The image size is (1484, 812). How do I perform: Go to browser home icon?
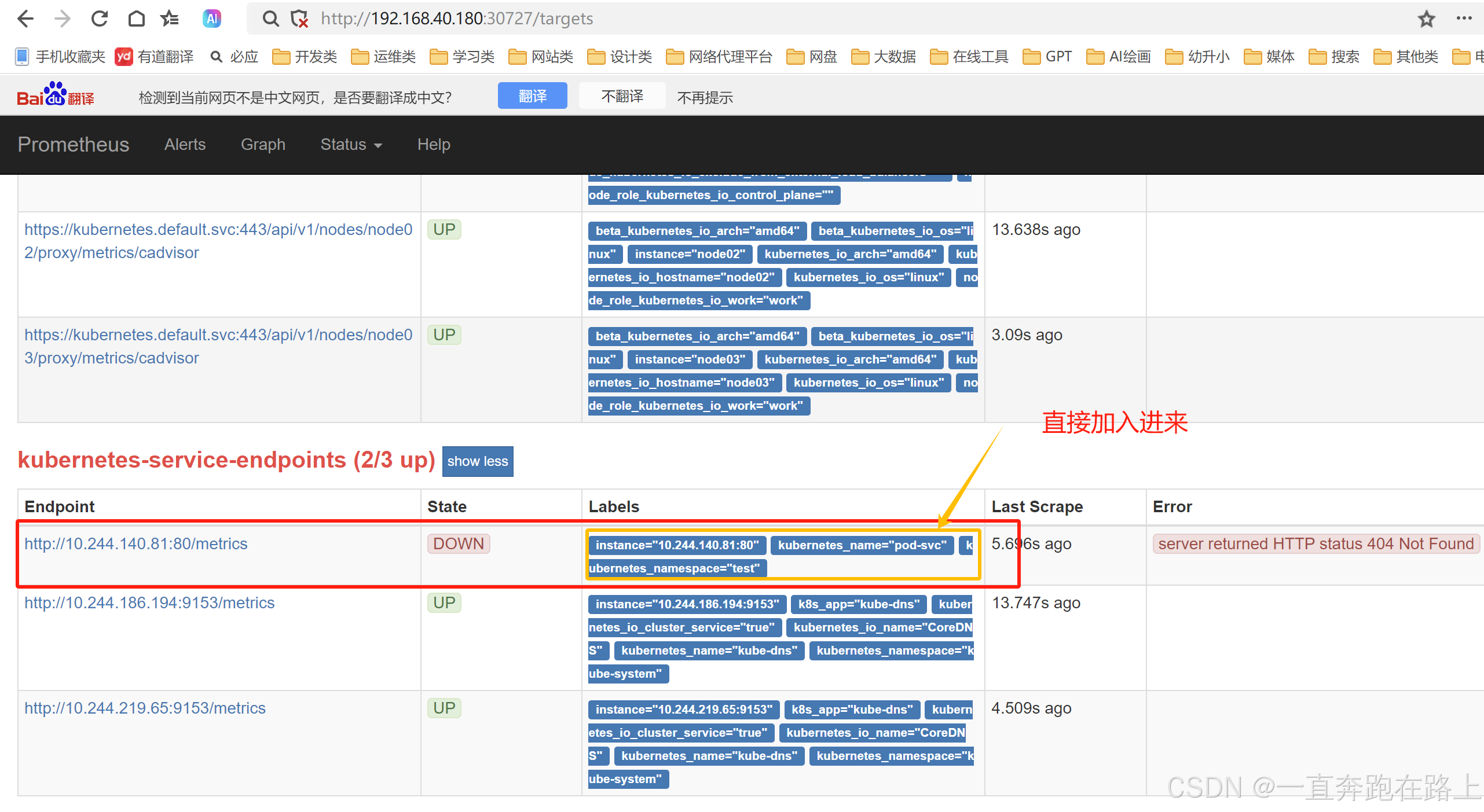(x=136, y=19)
